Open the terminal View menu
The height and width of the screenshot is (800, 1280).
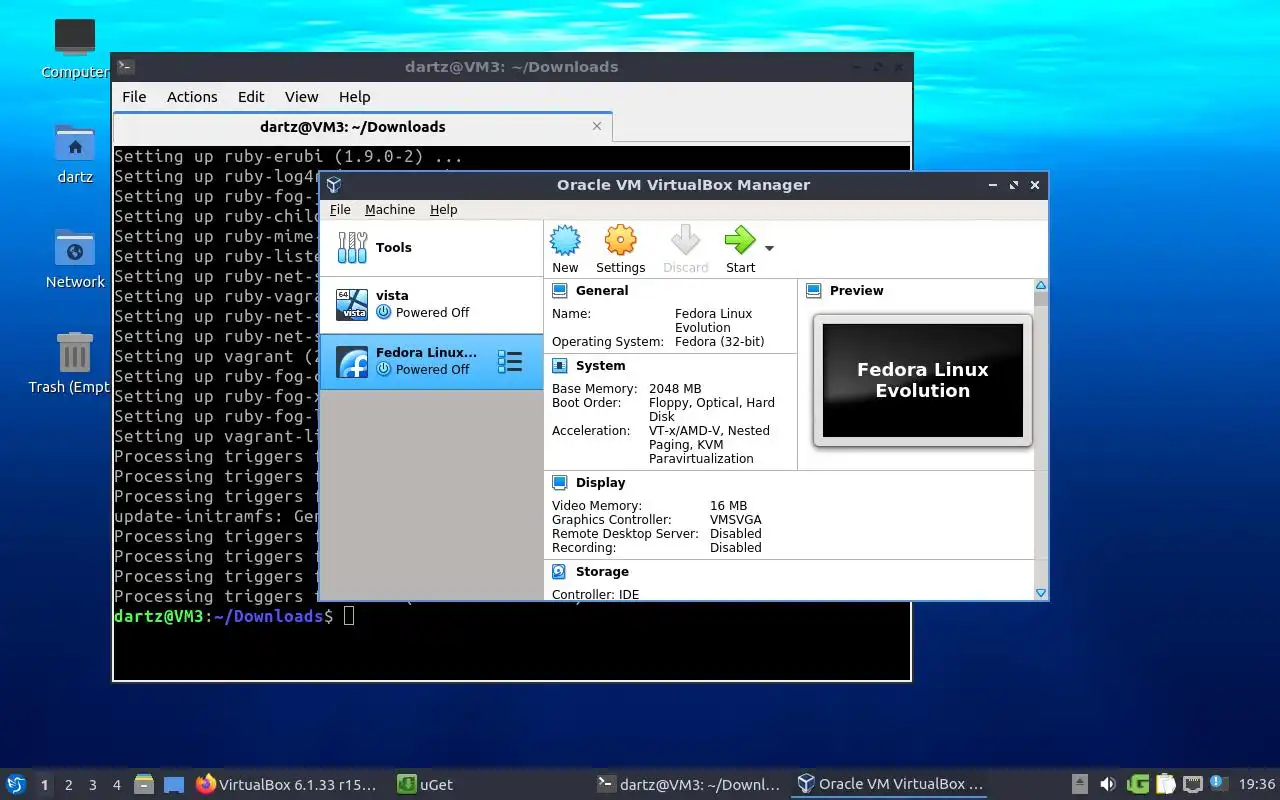coord(301,97)
